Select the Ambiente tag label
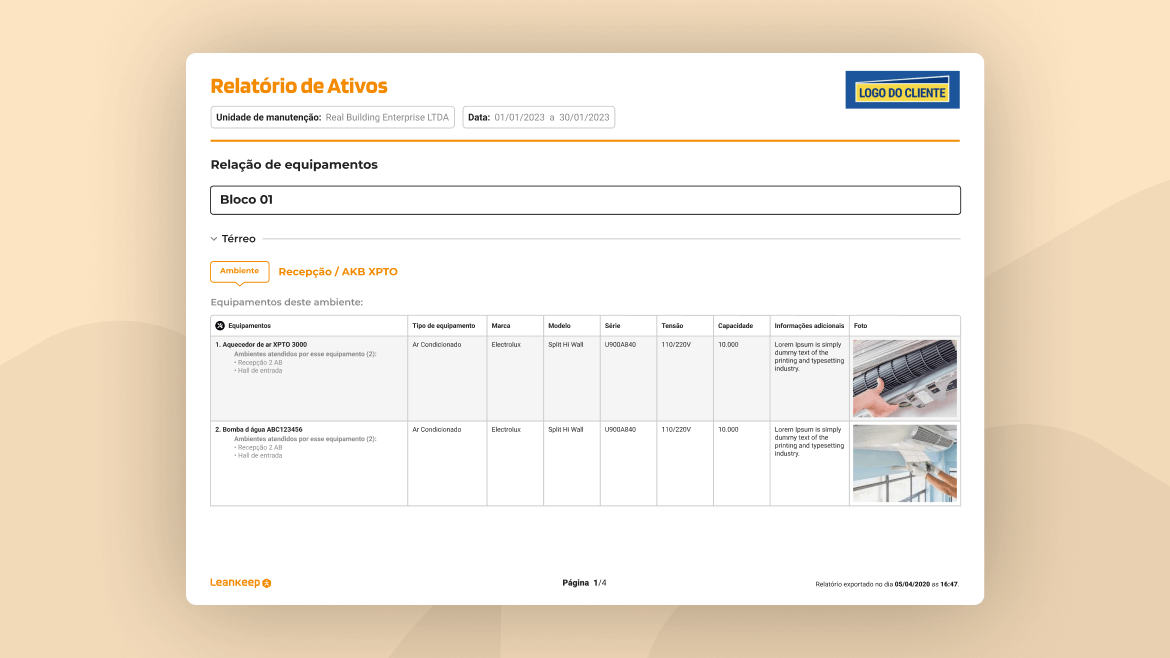Image resolution: width=1170 pixels, height=658 pixels. click(239, 271)
